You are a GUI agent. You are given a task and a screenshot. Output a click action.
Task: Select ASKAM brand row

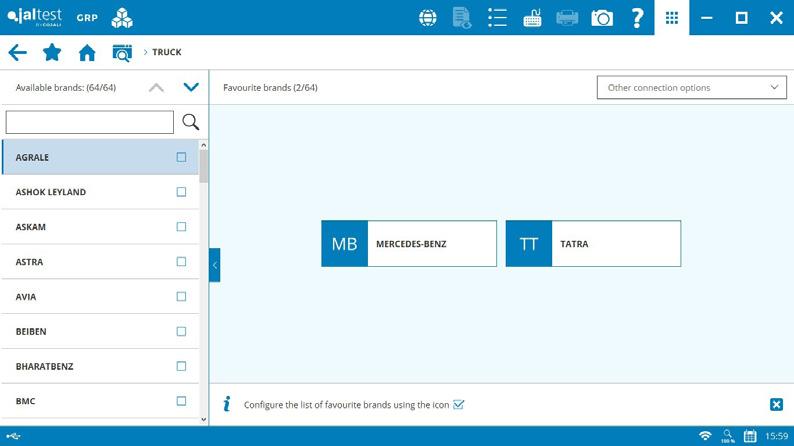click(x=100, y=227)
